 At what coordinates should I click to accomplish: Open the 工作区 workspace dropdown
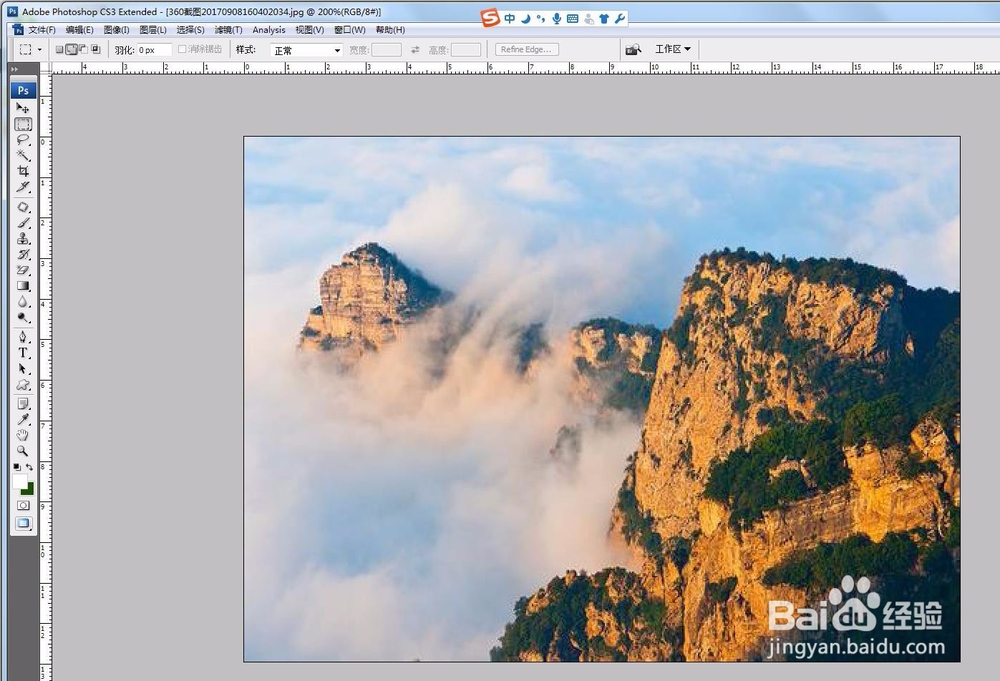pos(673,49)
